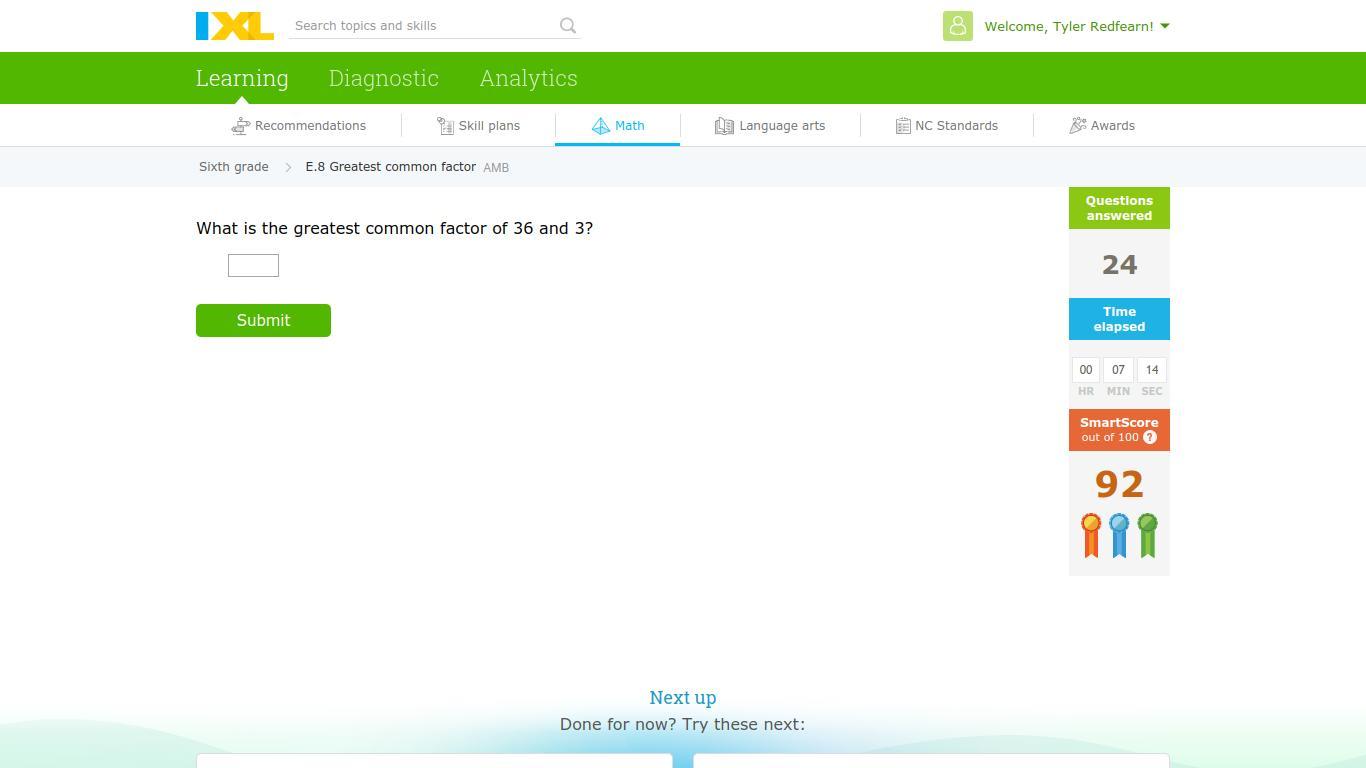
Task: Click the Math pyramid icon
Action: (x=600, y=126)
